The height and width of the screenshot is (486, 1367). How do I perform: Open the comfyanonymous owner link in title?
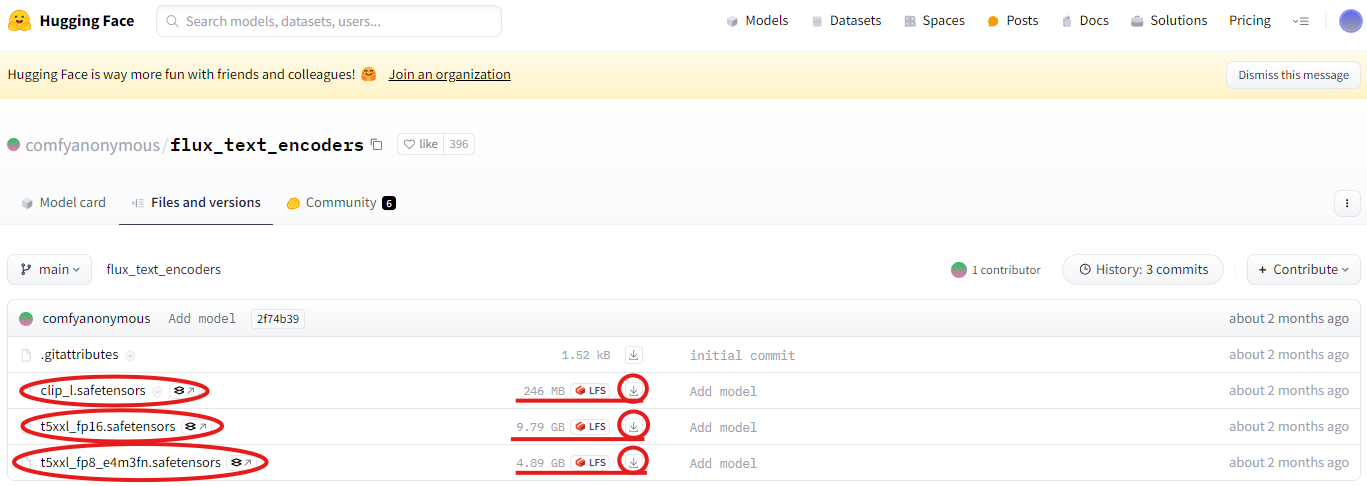[x=93, y=145]
